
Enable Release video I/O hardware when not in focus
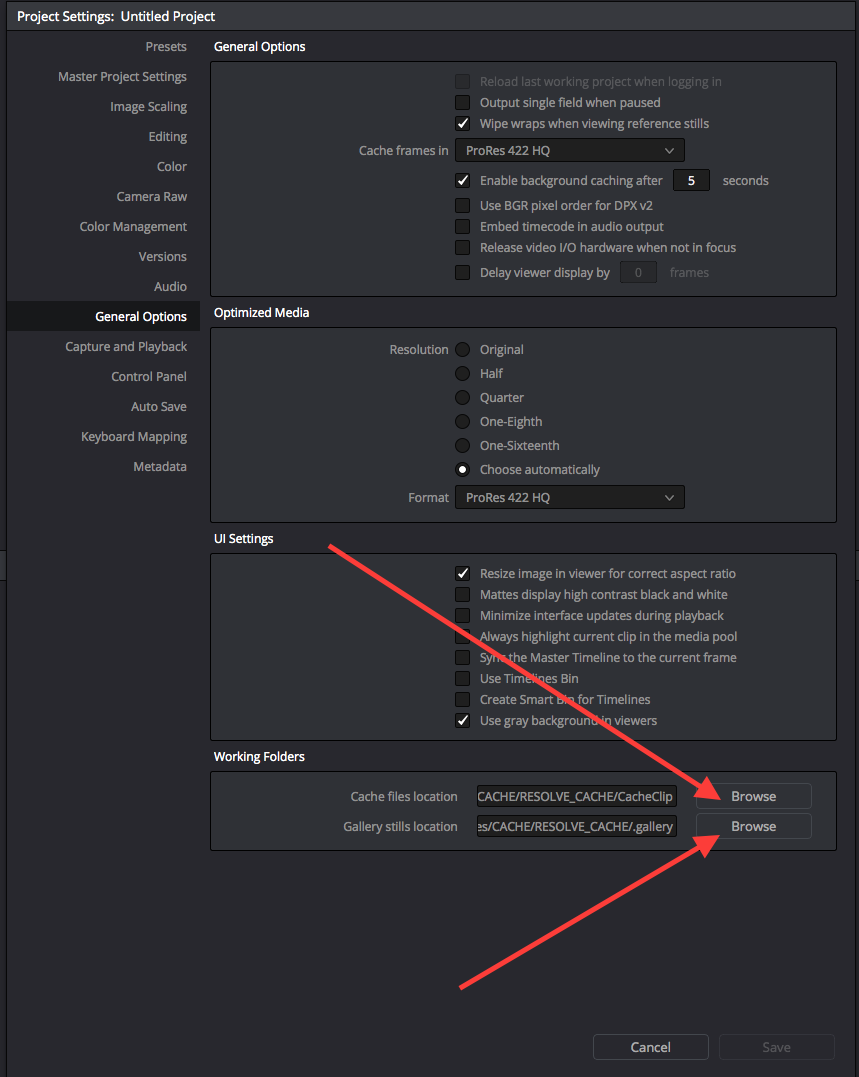(463, 247)
